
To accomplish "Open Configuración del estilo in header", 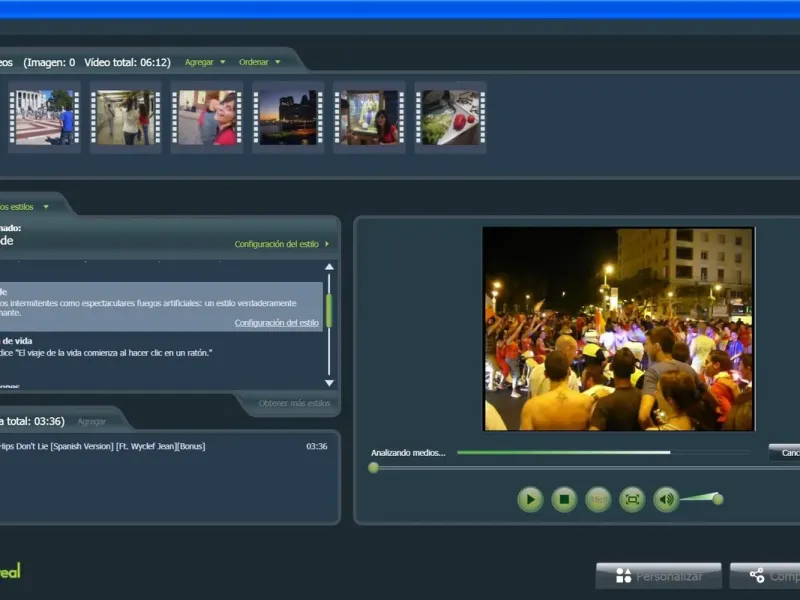I will point(282,244).
